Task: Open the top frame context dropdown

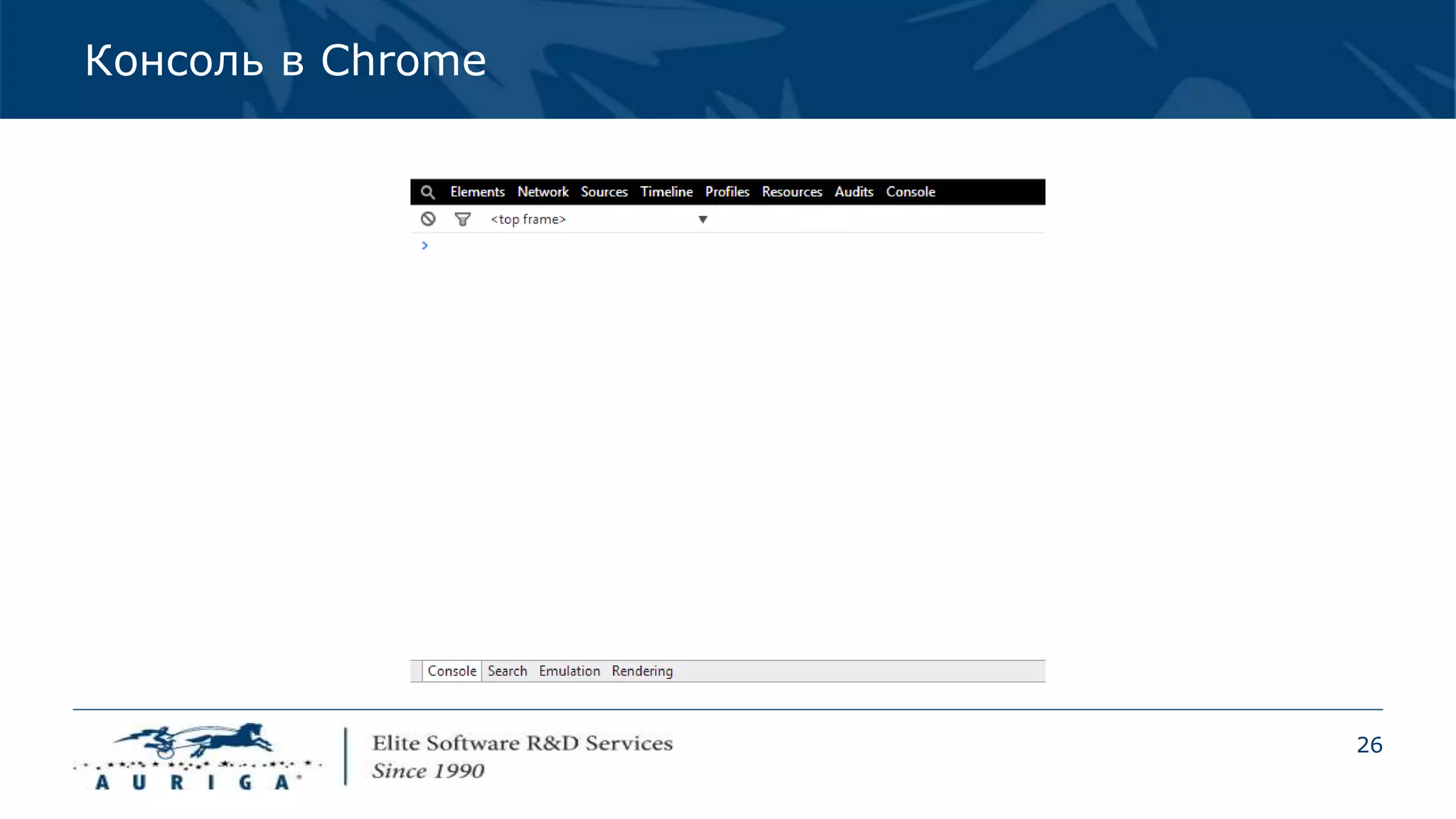Action: pos(528,219)
